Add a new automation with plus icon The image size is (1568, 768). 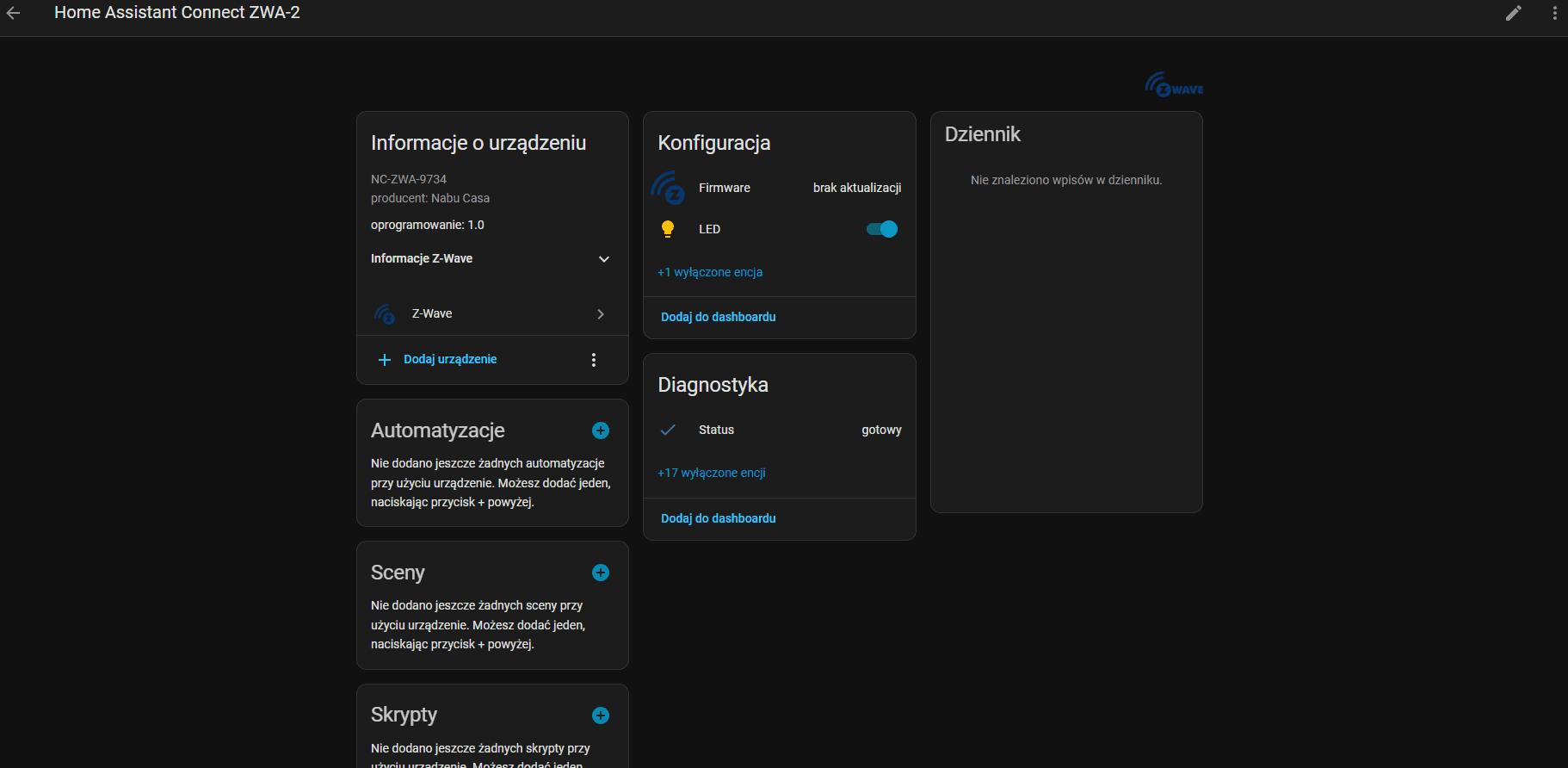pyautogui.click(x=601, y=430)
